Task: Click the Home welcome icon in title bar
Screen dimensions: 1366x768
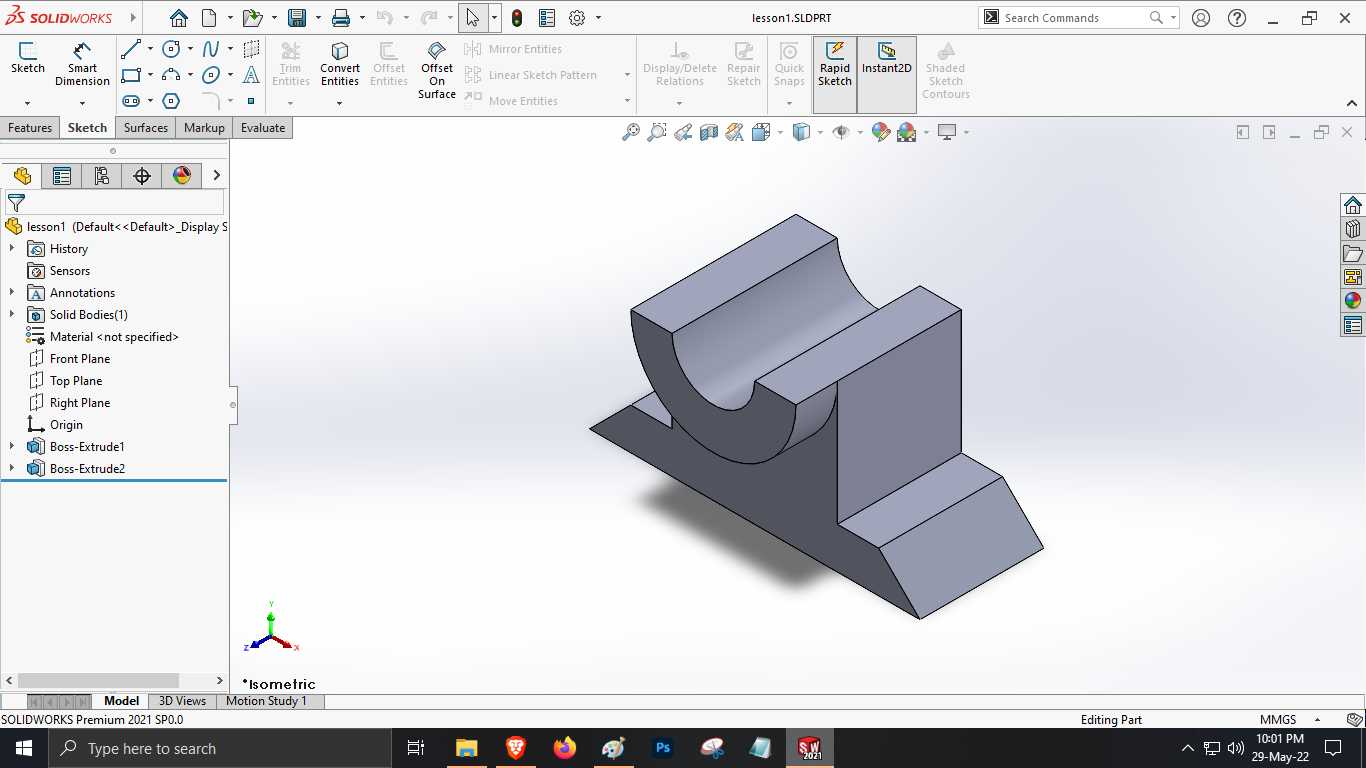Action: coord(178,18)
